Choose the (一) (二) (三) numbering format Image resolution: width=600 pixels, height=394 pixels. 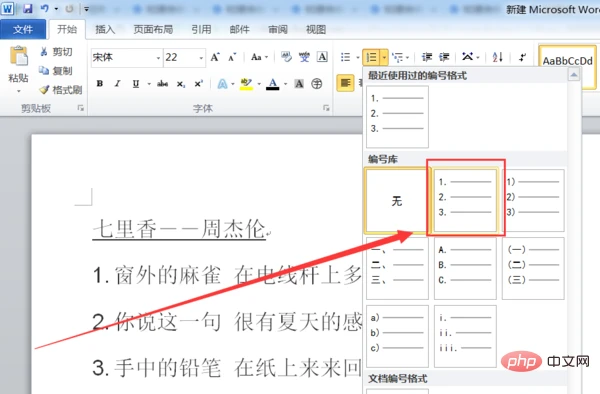coord(533,268)
